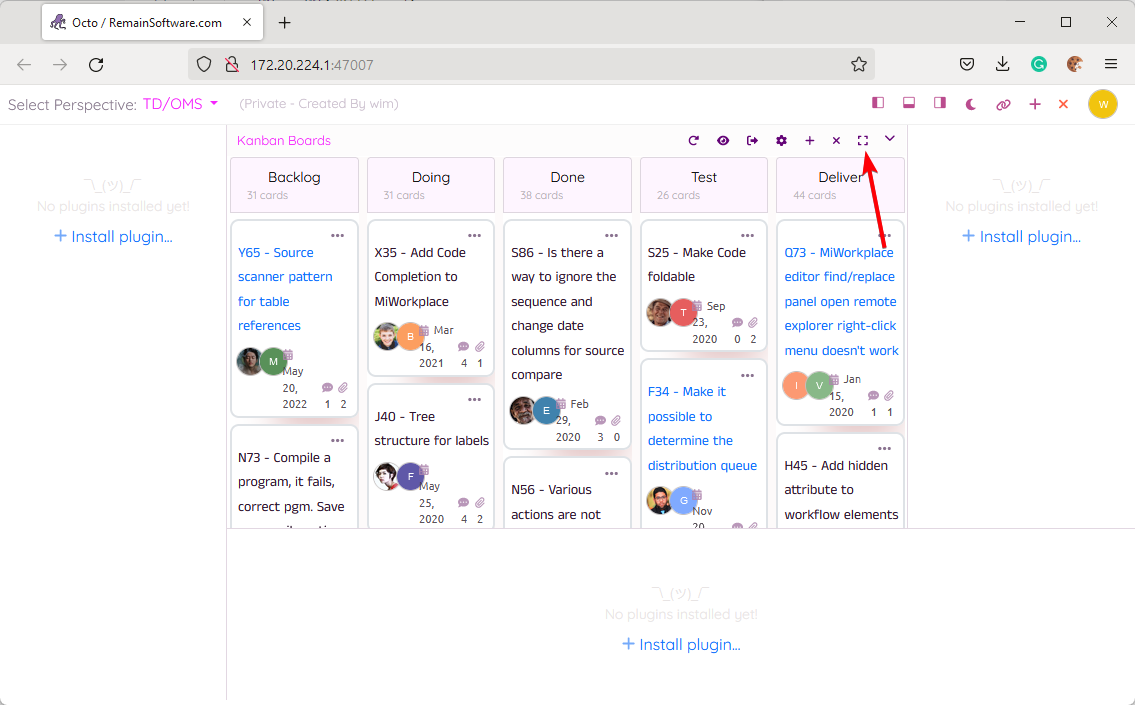Toggle dark mode with moon icon
1135x705 pixels.
tap(971, 104)
